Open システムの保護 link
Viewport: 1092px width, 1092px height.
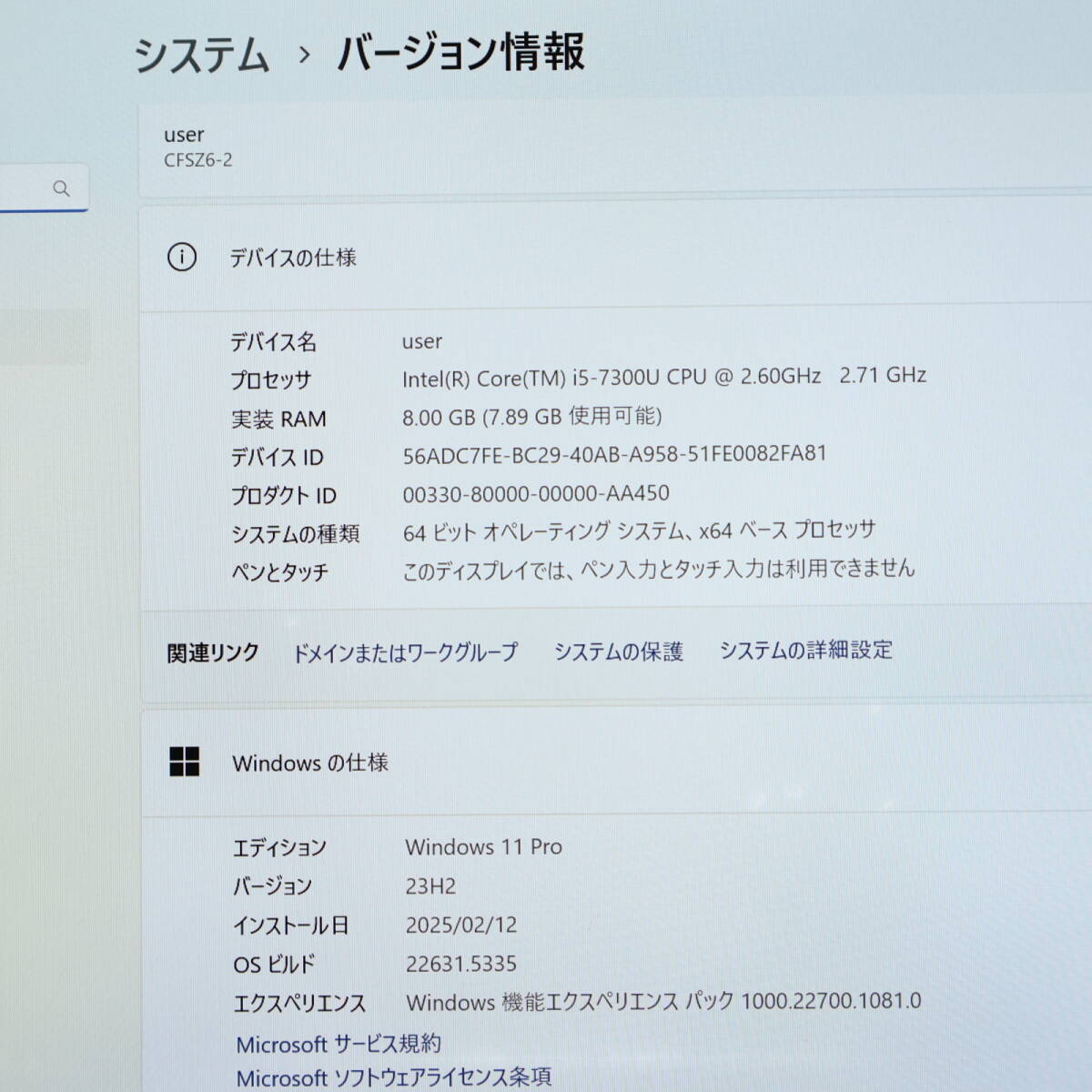point(619,652)
